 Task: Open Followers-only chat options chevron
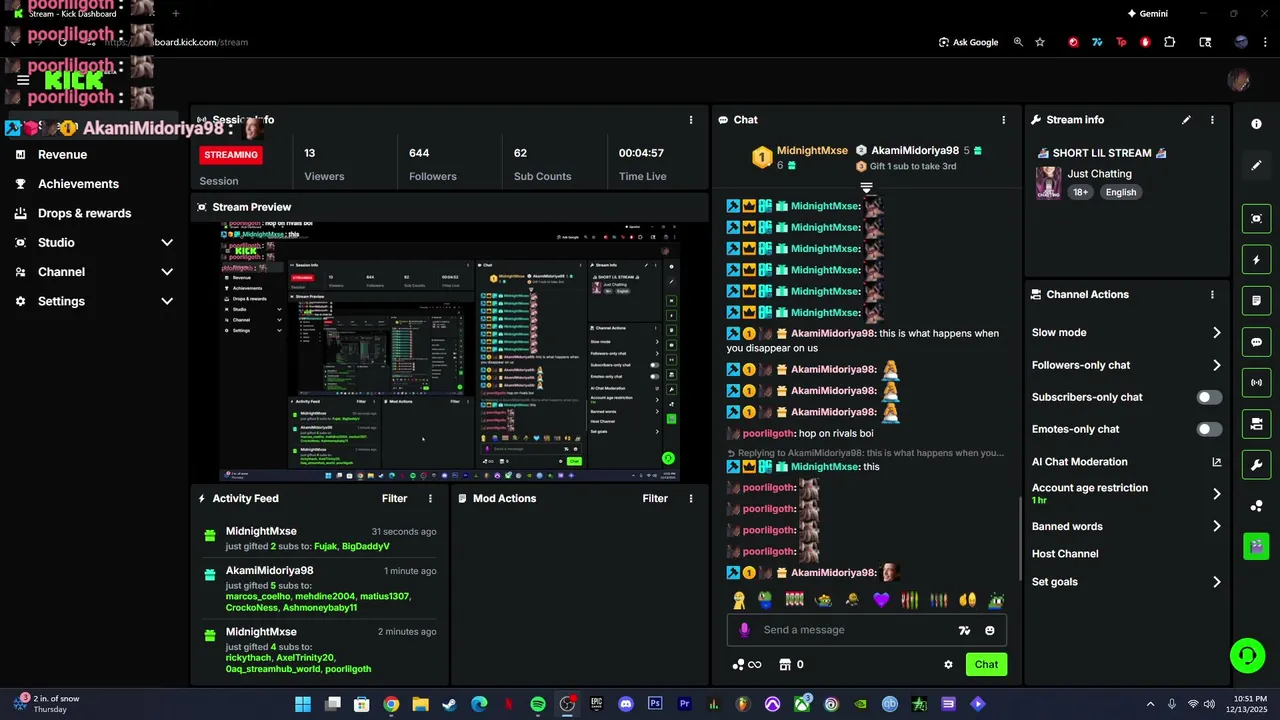[1217, 365]
